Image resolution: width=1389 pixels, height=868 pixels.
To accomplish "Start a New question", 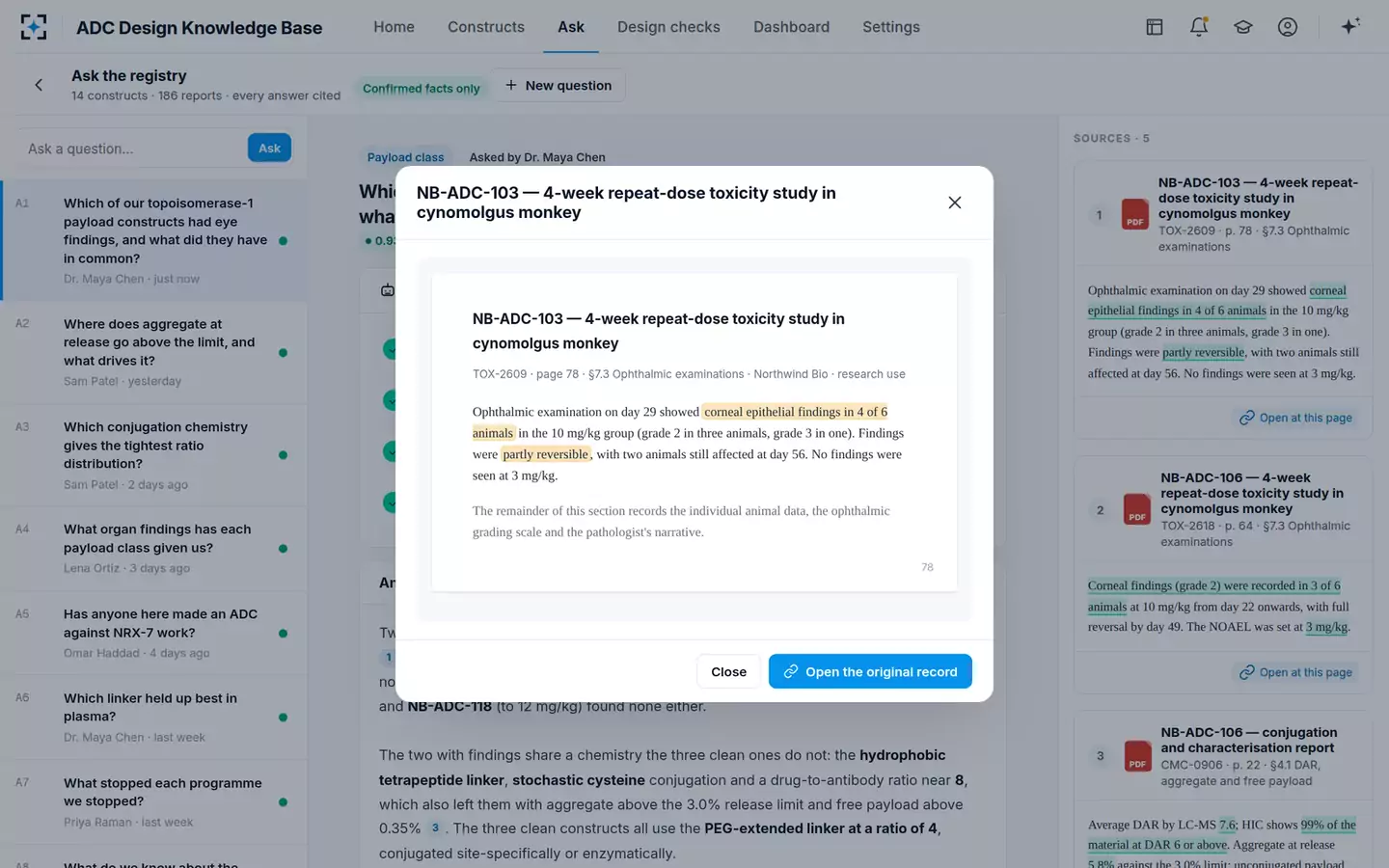I will click(x=558, y=85).
